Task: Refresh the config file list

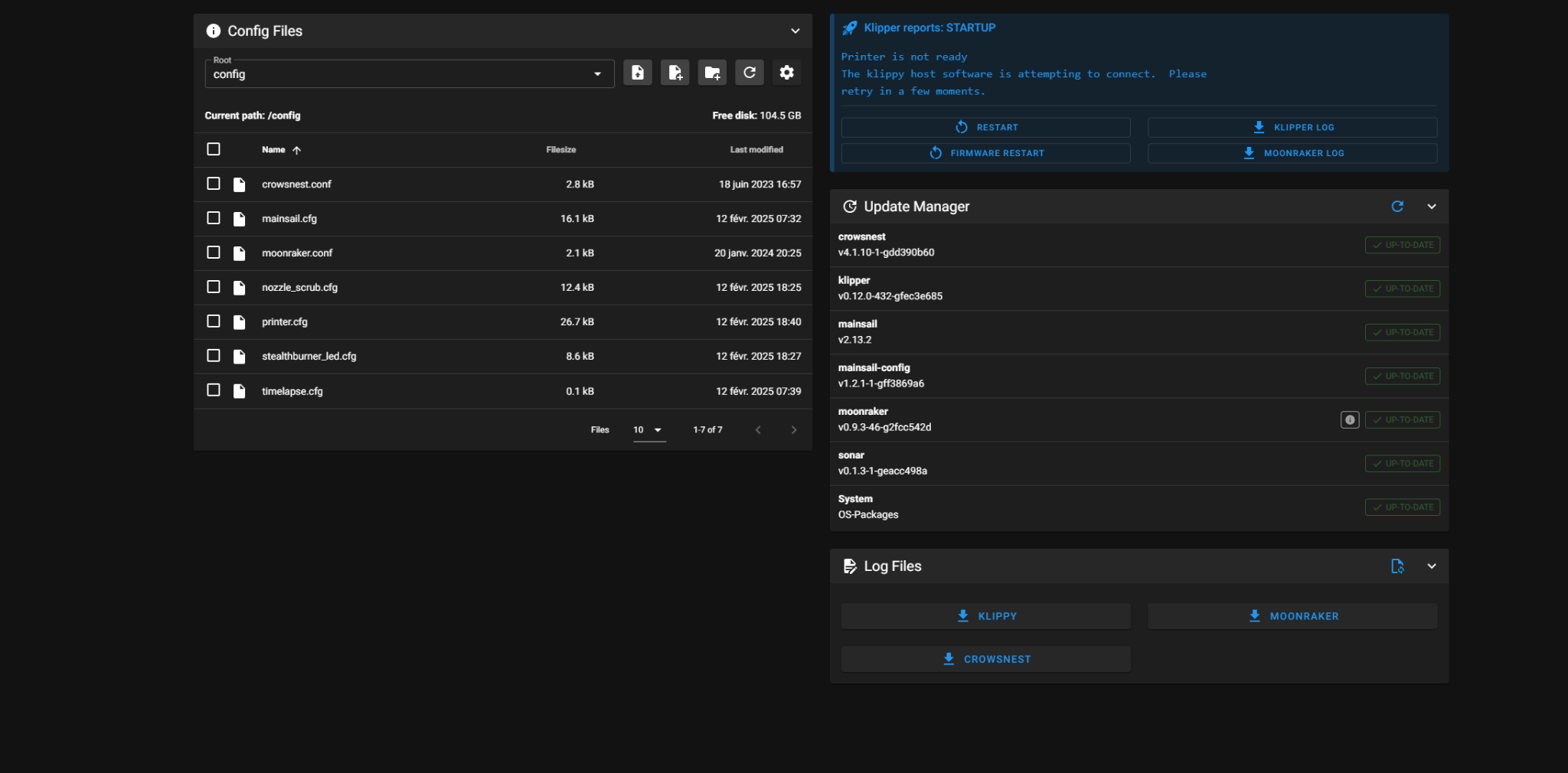Action: 750,73
